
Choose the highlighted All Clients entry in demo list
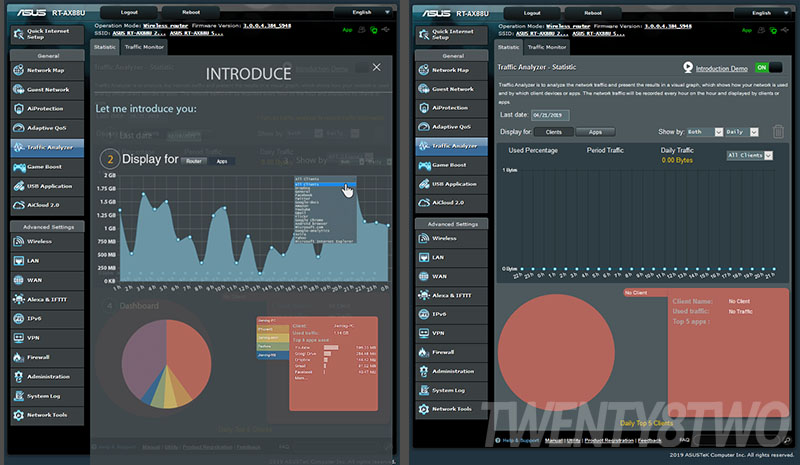tap(324, 184)
